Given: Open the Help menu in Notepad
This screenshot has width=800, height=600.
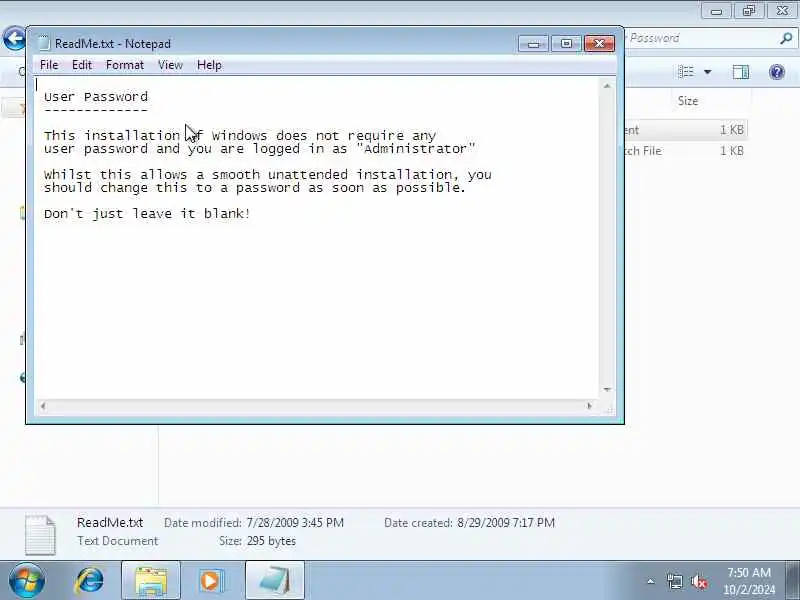Looking at the screenshot, I should pos(209,65).
